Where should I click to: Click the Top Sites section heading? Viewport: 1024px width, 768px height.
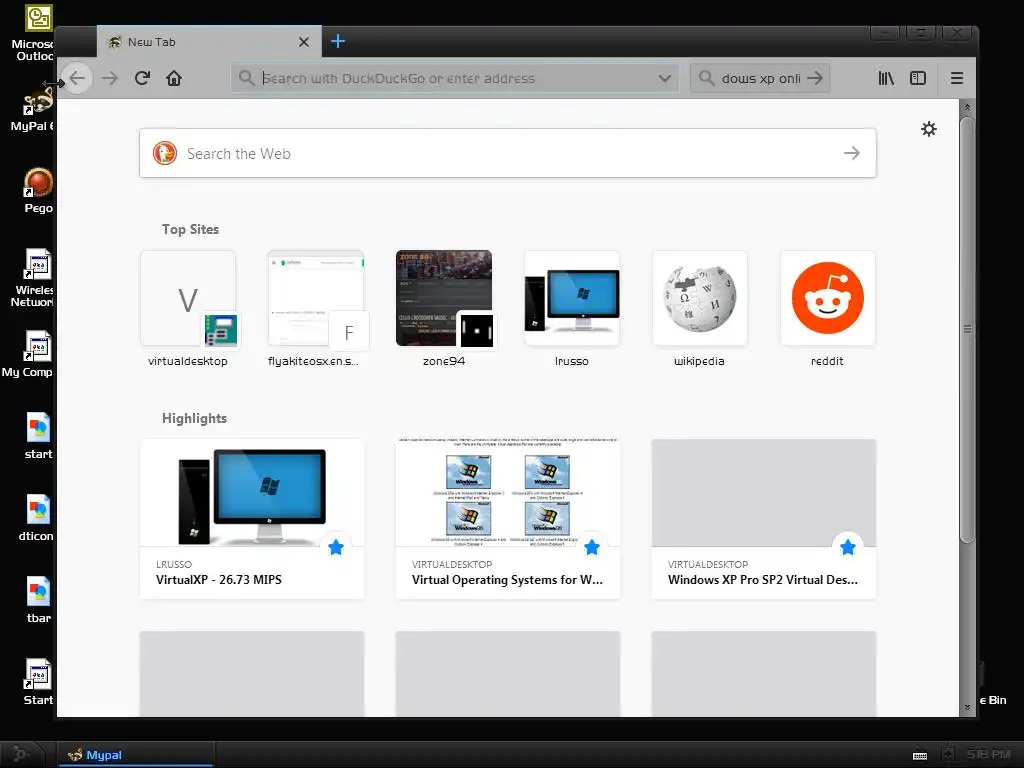click(190, 229)
